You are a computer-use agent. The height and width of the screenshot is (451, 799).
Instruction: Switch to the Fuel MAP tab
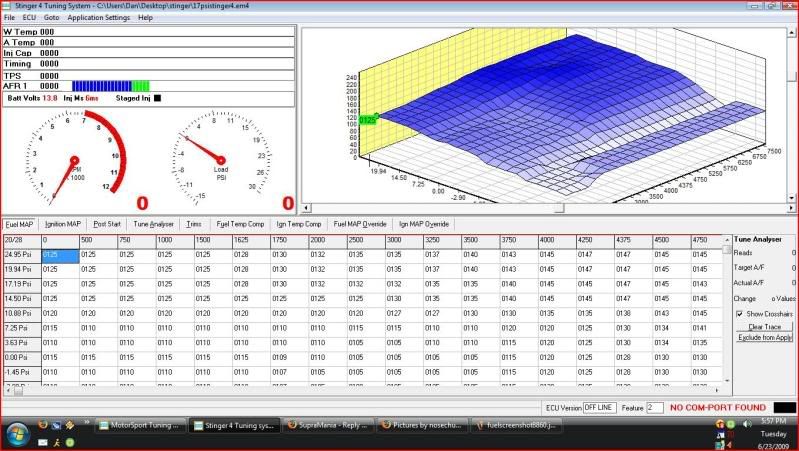[x=19, y=224]
